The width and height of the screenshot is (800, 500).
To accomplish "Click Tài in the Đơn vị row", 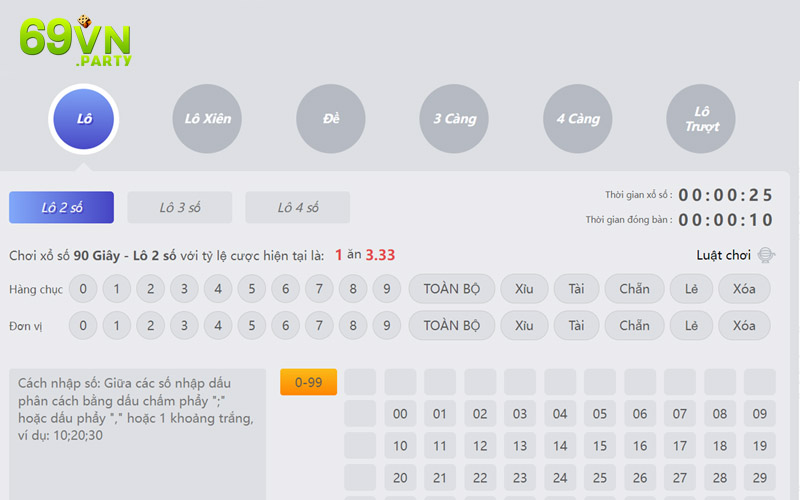I will coord(576,325).
